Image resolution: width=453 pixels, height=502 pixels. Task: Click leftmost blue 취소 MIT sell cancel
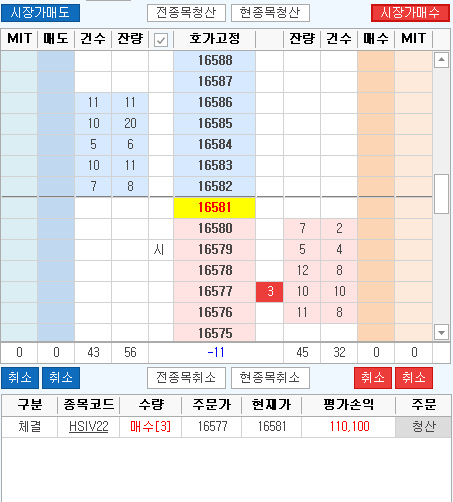click(20, 378)
